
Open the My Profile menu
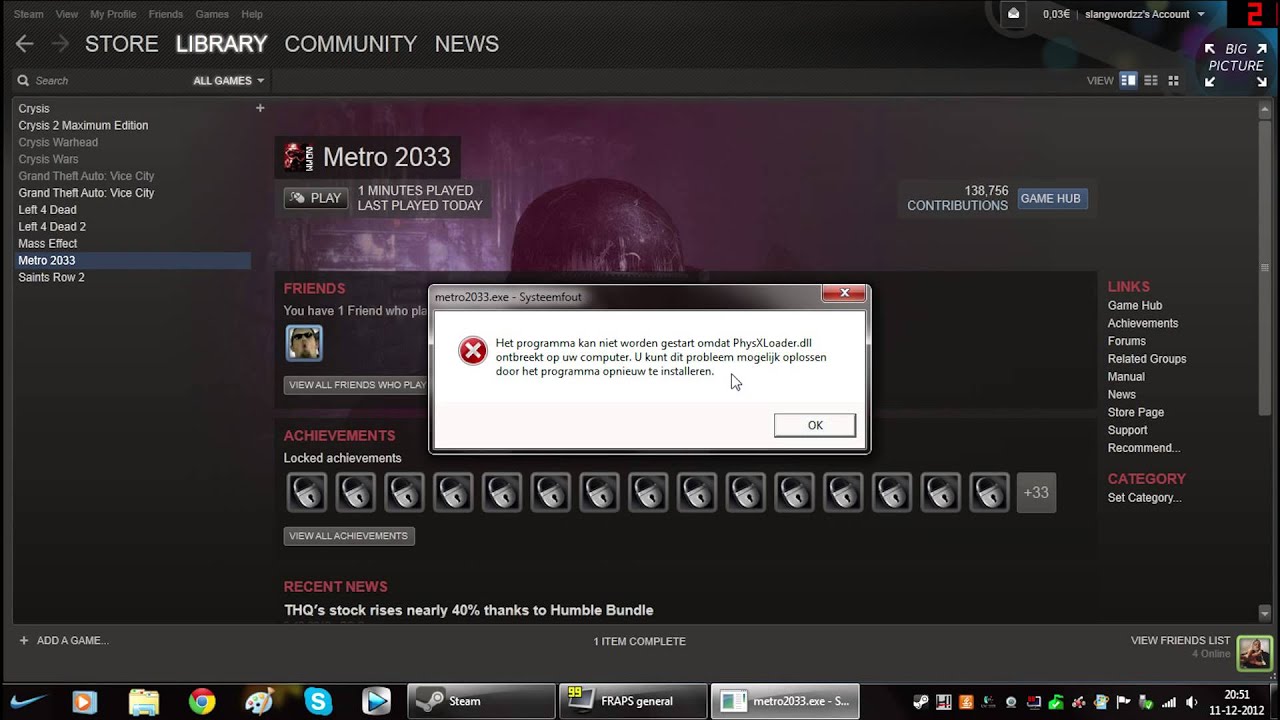[x=112, y=14]
